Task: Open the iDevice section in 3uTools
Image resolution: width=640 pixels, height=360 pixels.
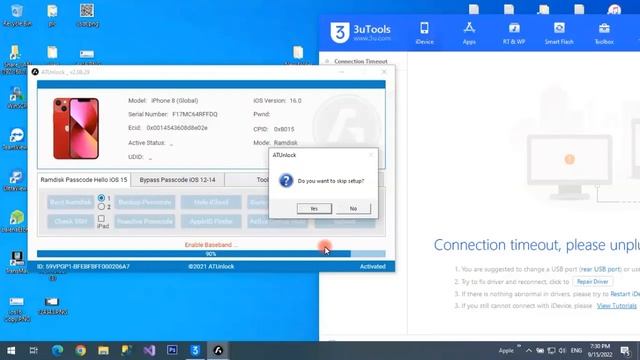Action: (424, 33)
